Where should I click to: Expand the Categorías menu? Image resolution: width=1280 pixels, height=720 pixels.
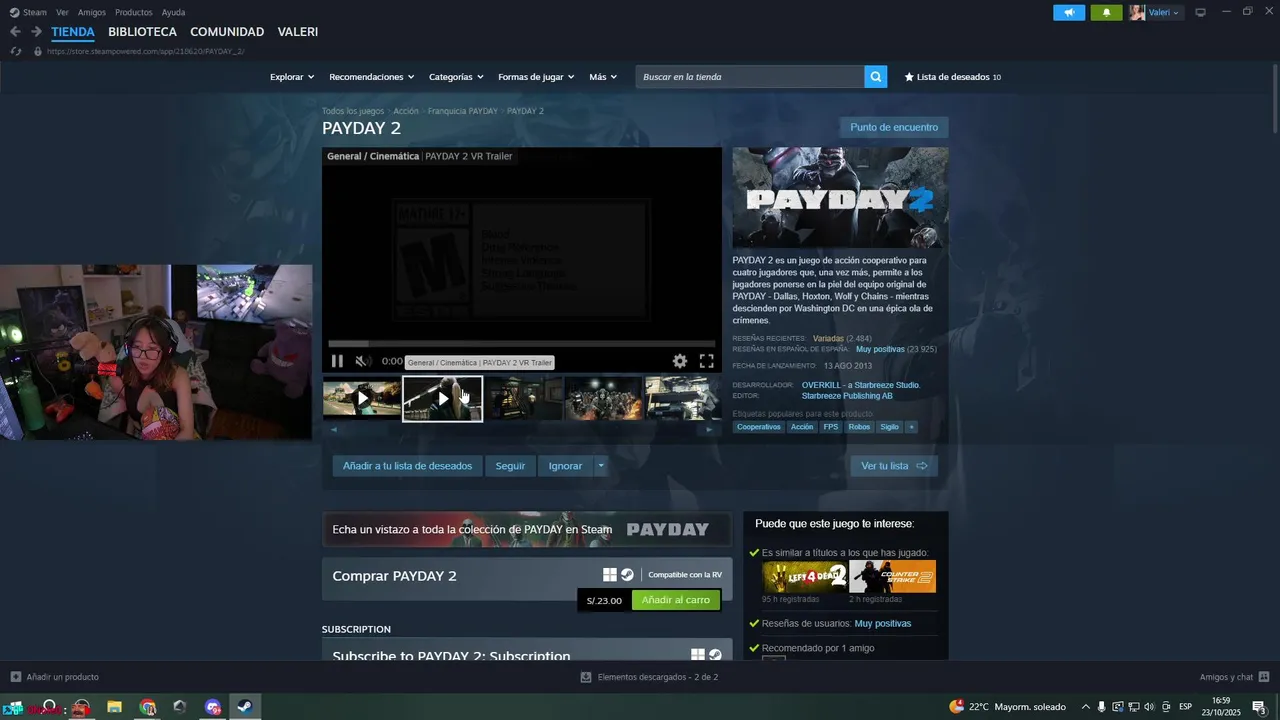(x=456, y=77)
